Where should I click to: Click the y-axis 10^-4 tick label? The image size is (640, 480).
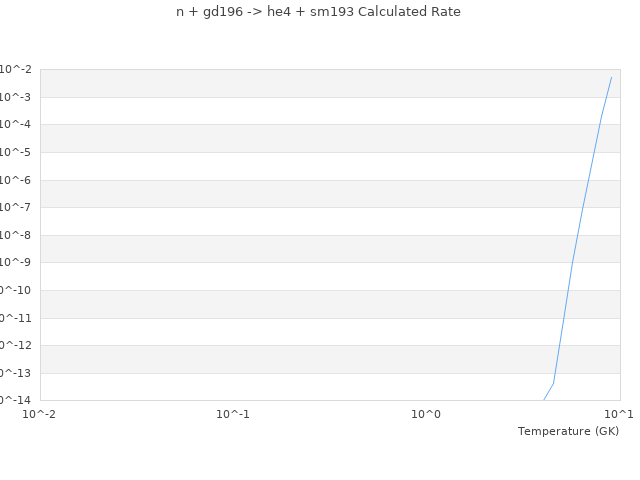point(16,124)
